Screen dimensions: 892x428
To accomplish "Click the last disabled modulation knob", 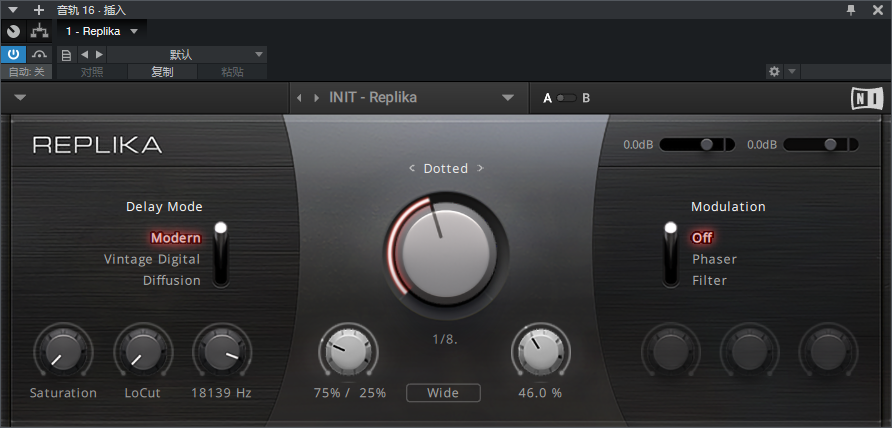I will coord(828,352).
